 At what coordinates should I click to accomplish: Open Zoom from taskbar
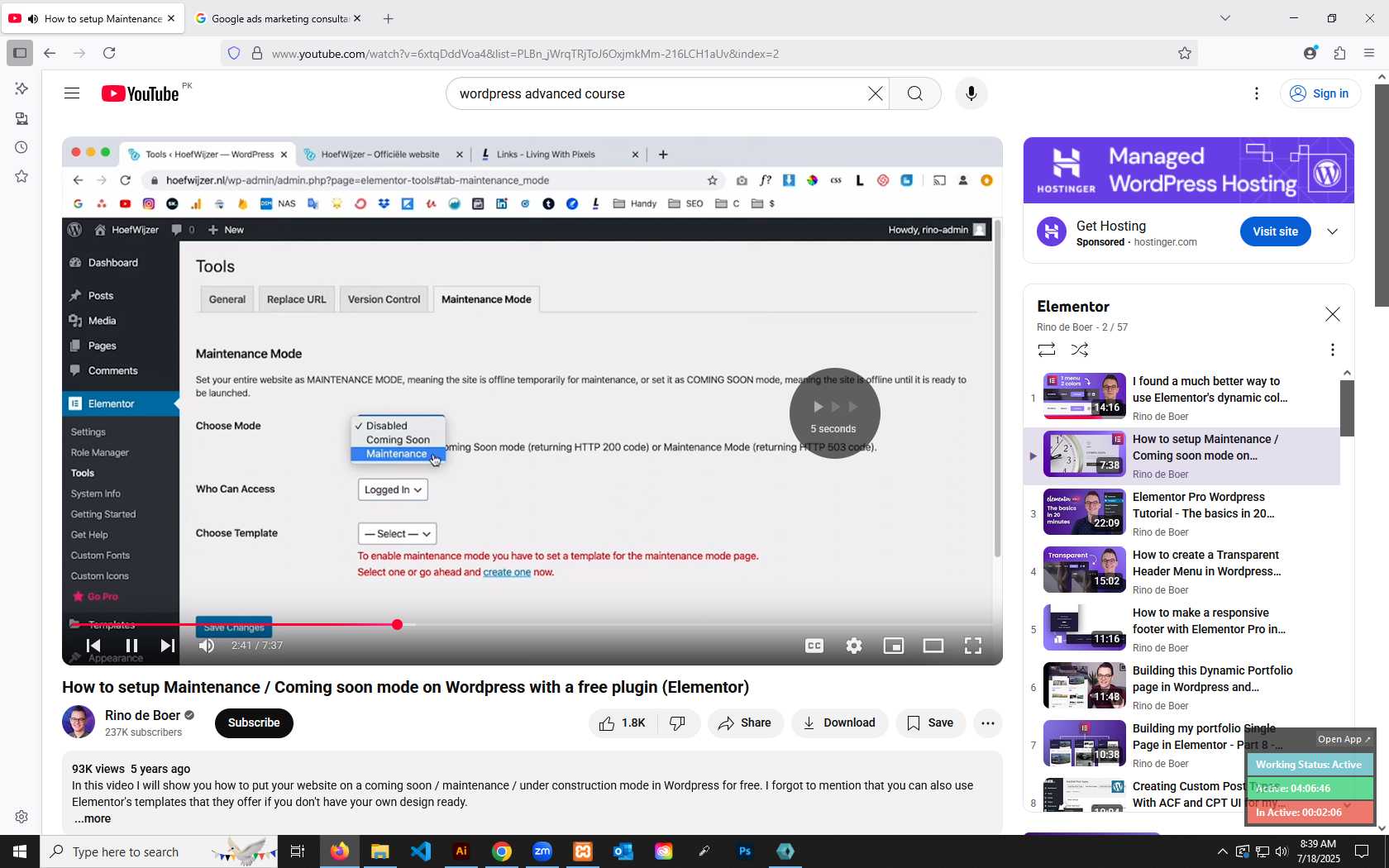pos(542,851)
